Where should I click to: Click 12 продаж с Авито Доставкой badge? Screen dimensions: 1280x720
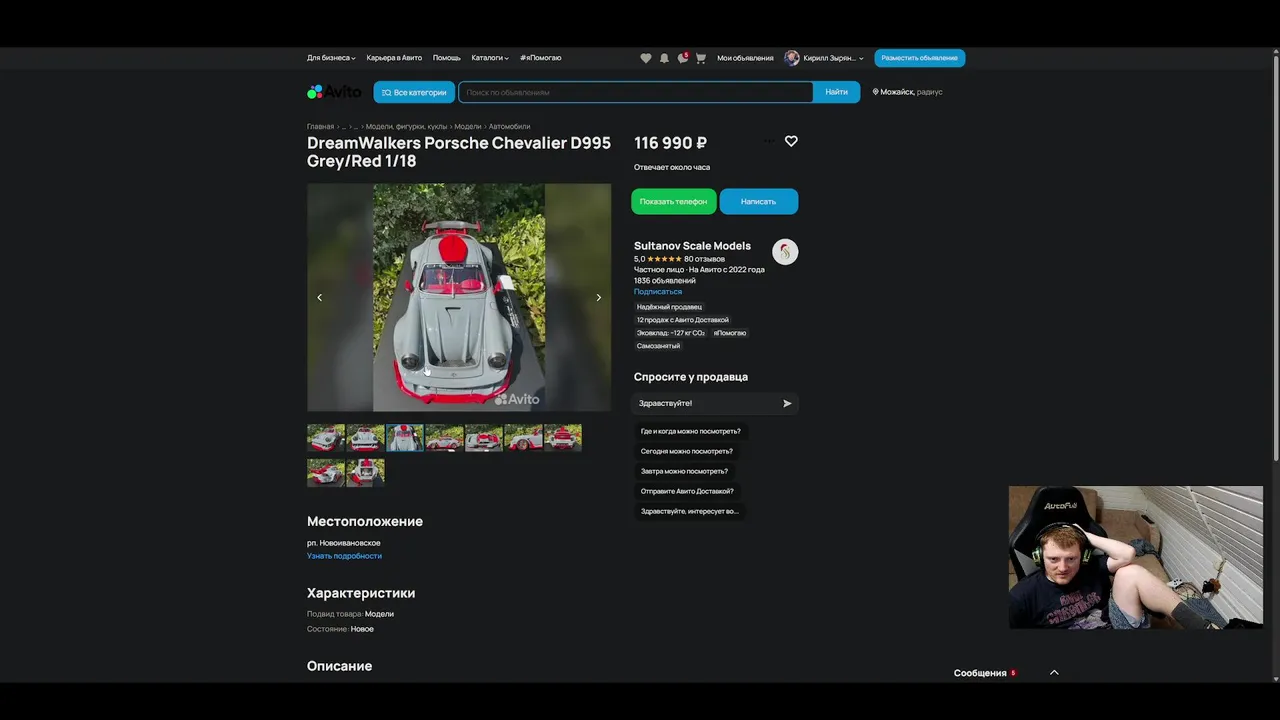point(683,320)
